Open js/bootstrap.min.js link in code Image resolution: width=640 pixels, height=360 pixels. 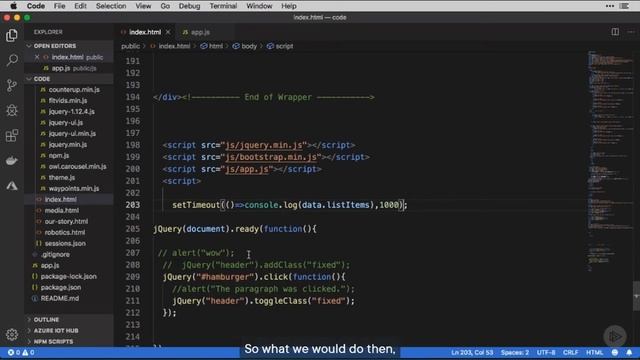(x=271, y=157)
